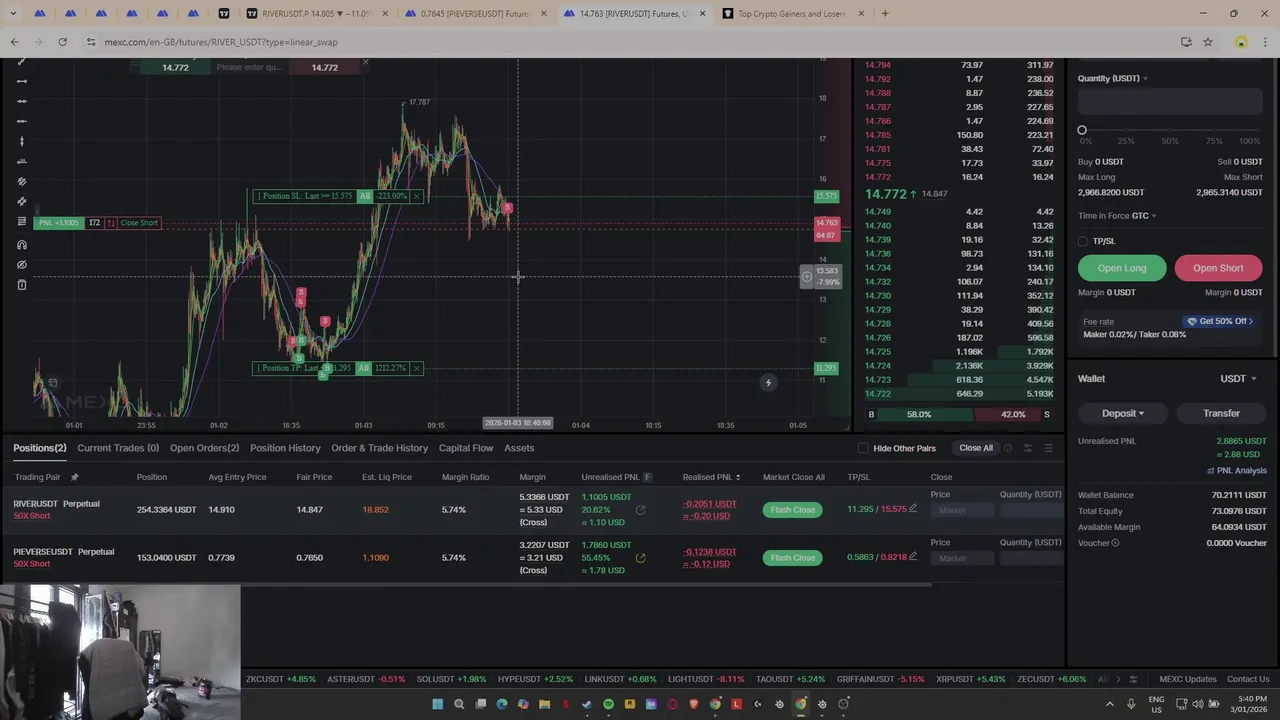Open the Wallet USDT currency dropdown

click(1239, 379)
